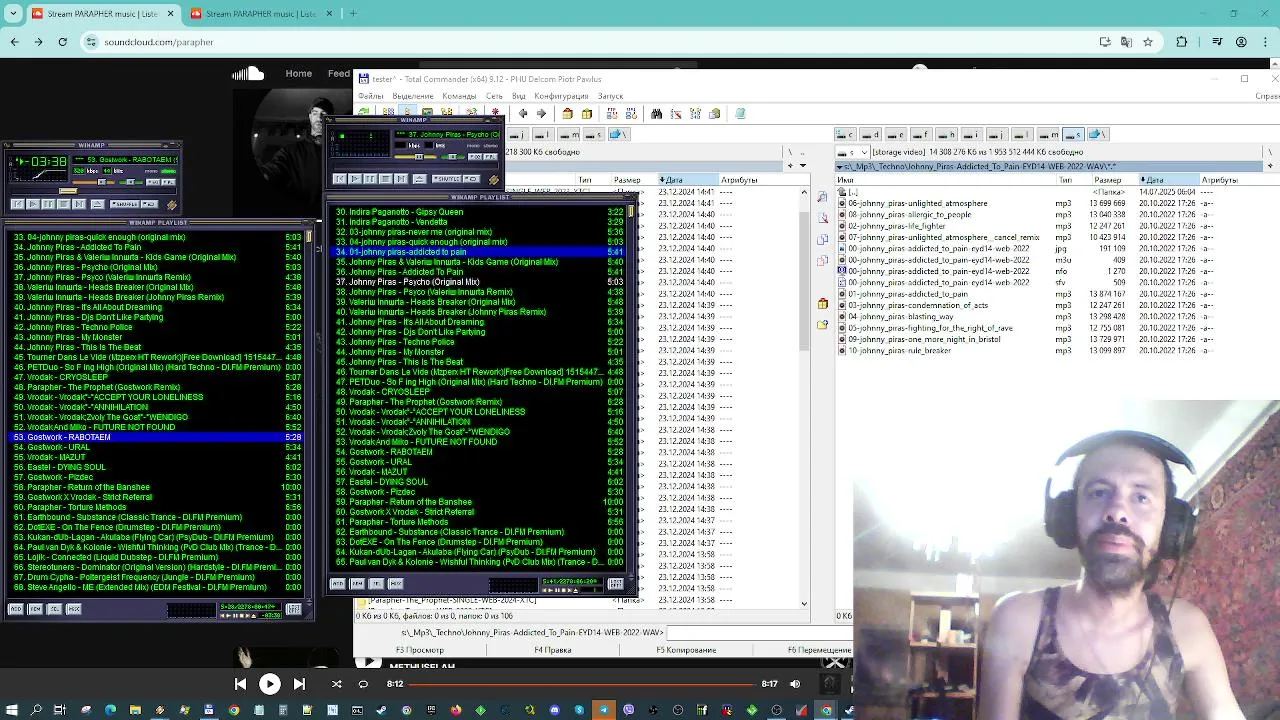Open favorites star menu in left panel
The image size is (1280, 720).
(790, 165)
